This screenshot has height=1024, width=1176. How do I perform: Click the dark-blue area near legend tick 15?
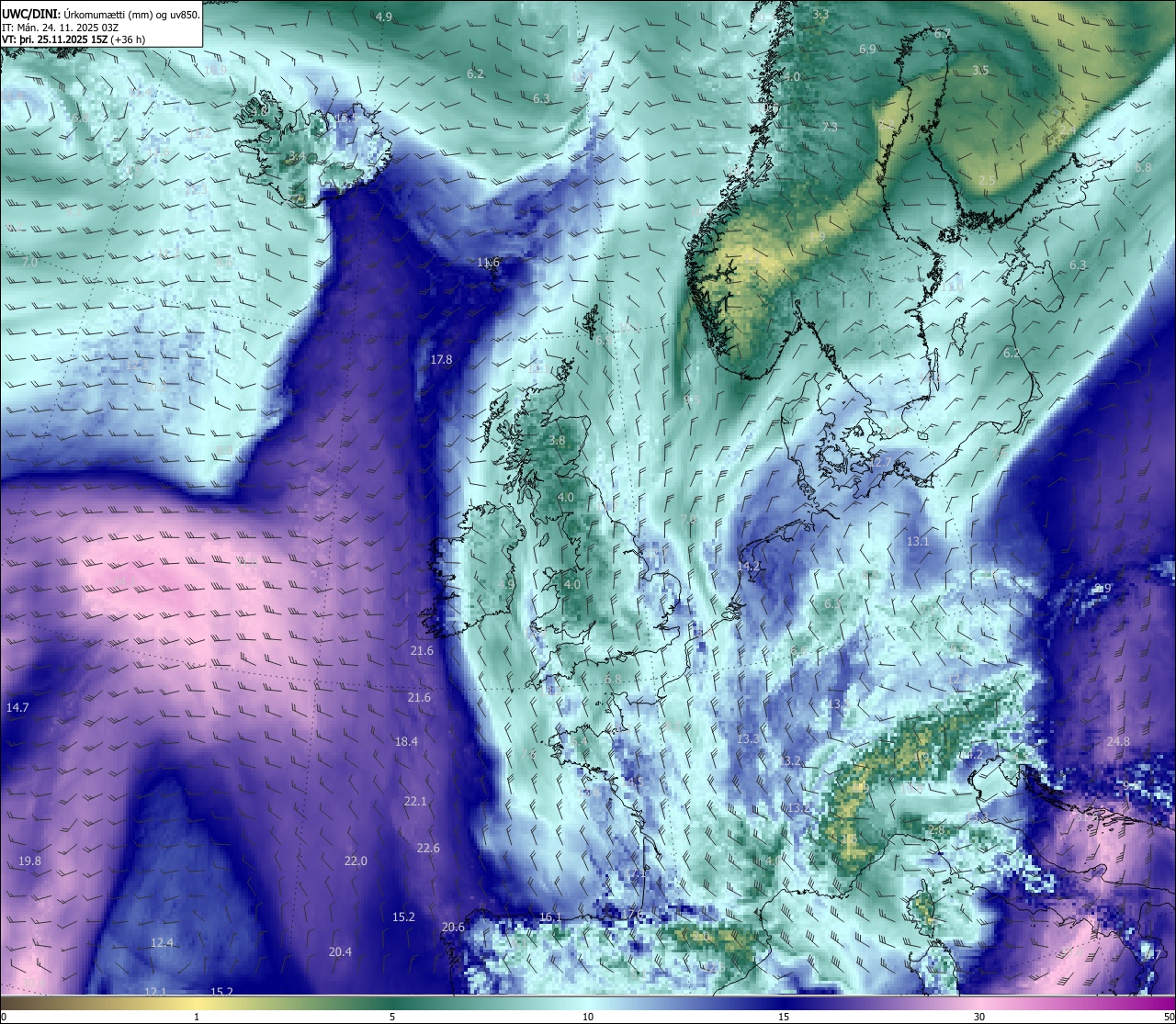[784, 1003]
